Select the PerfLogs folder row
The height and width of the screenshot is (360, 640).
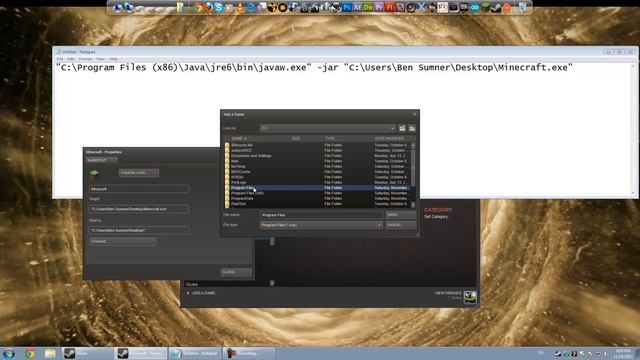click(x=317, y=182)
